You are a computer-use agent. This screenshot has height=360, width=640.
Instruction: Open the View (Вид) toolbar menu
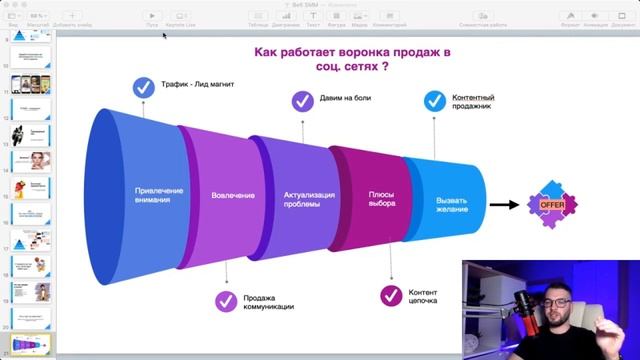tap(14, 16)
